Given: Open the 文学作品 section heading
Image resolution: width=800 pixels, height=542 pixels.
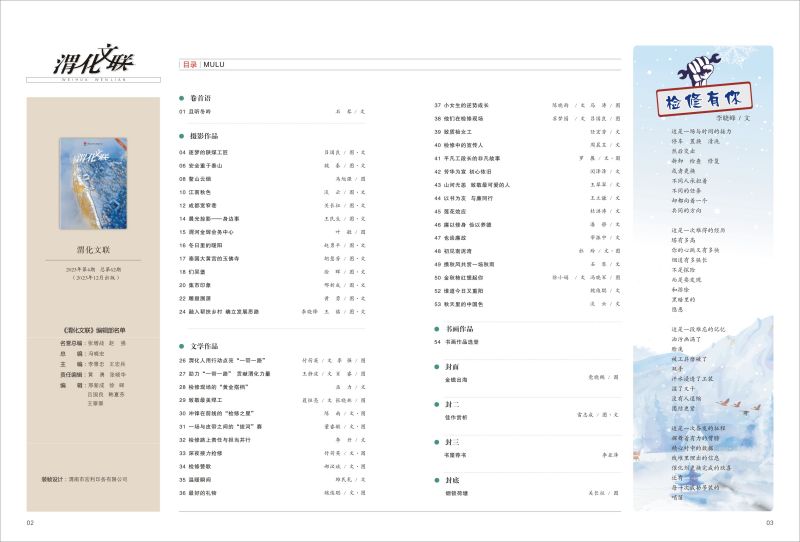Looking at the screenshot, I should pos(203,345).
